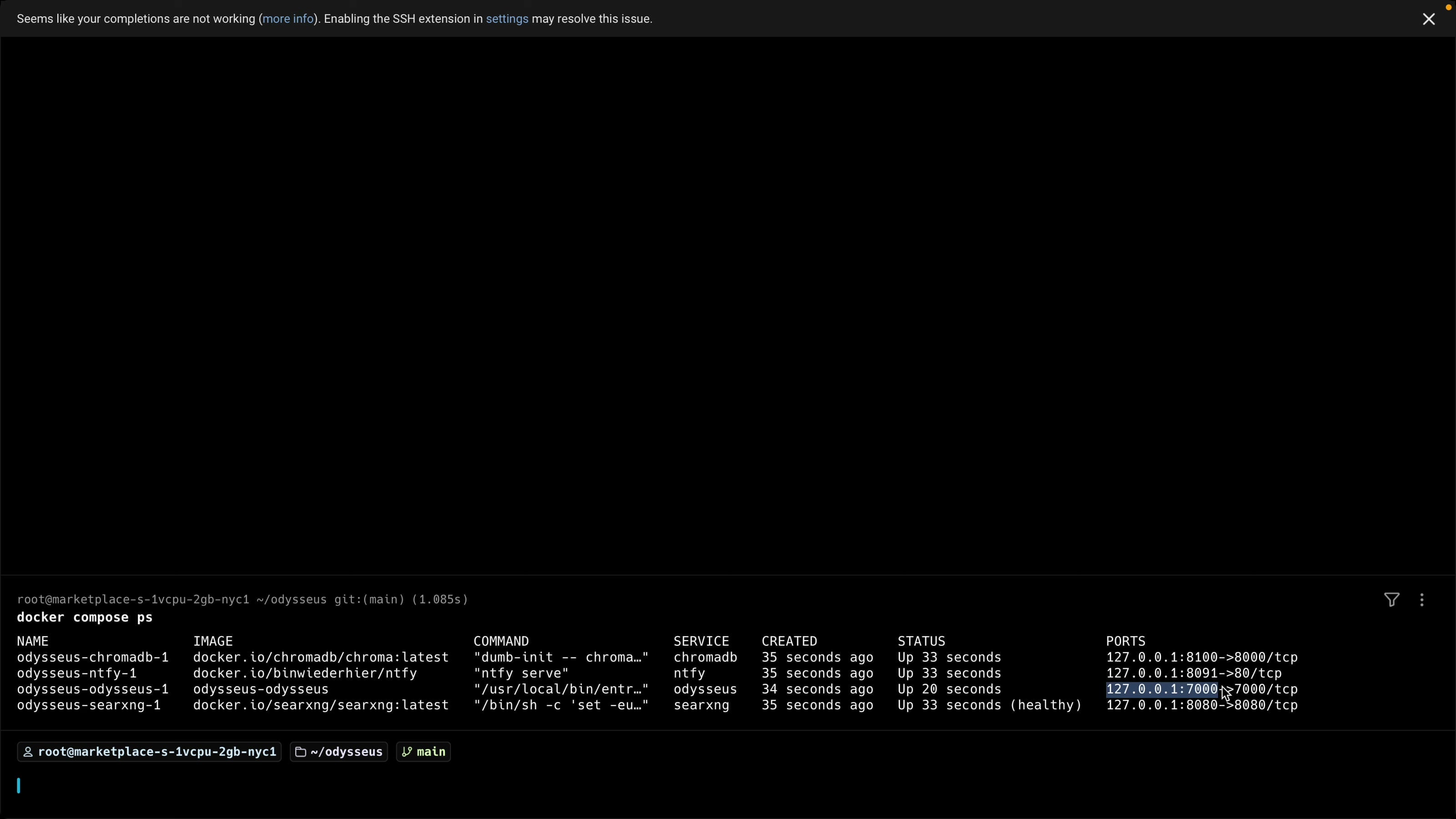
Task: Open the 'settings' link in banner
Action: (507, 19)
